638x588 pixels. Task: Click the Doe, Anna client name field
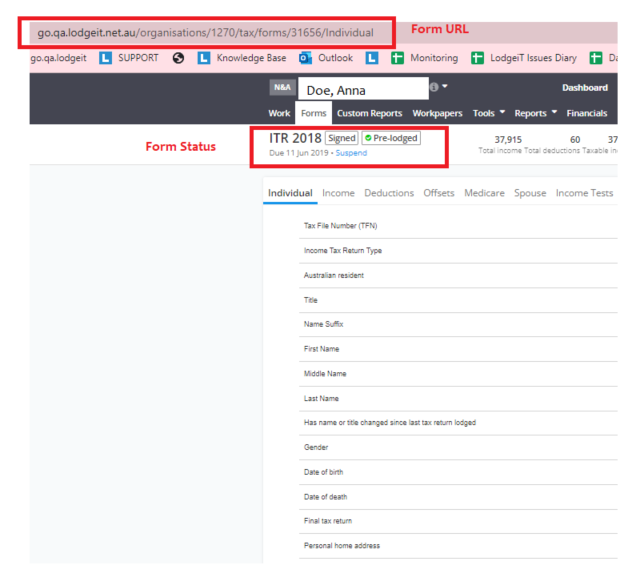pos(363,89)
